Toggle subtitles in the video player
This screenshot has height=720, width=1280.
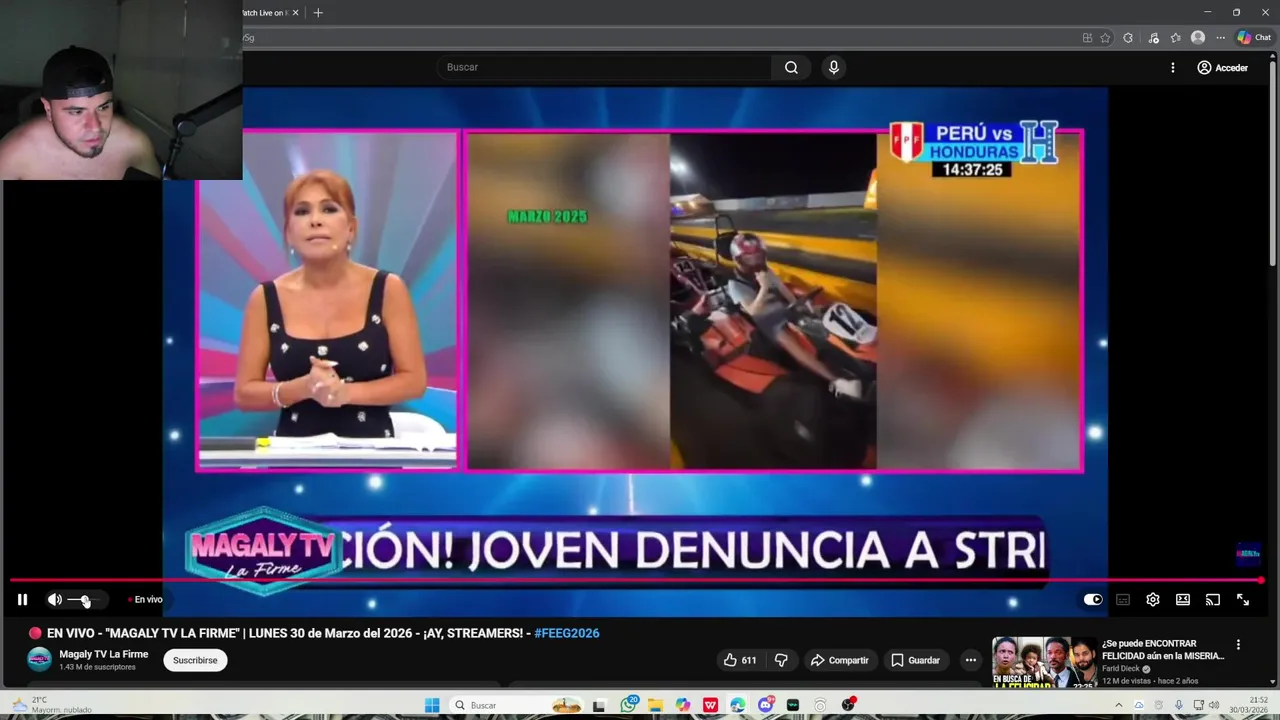(x=1123, y=599)
